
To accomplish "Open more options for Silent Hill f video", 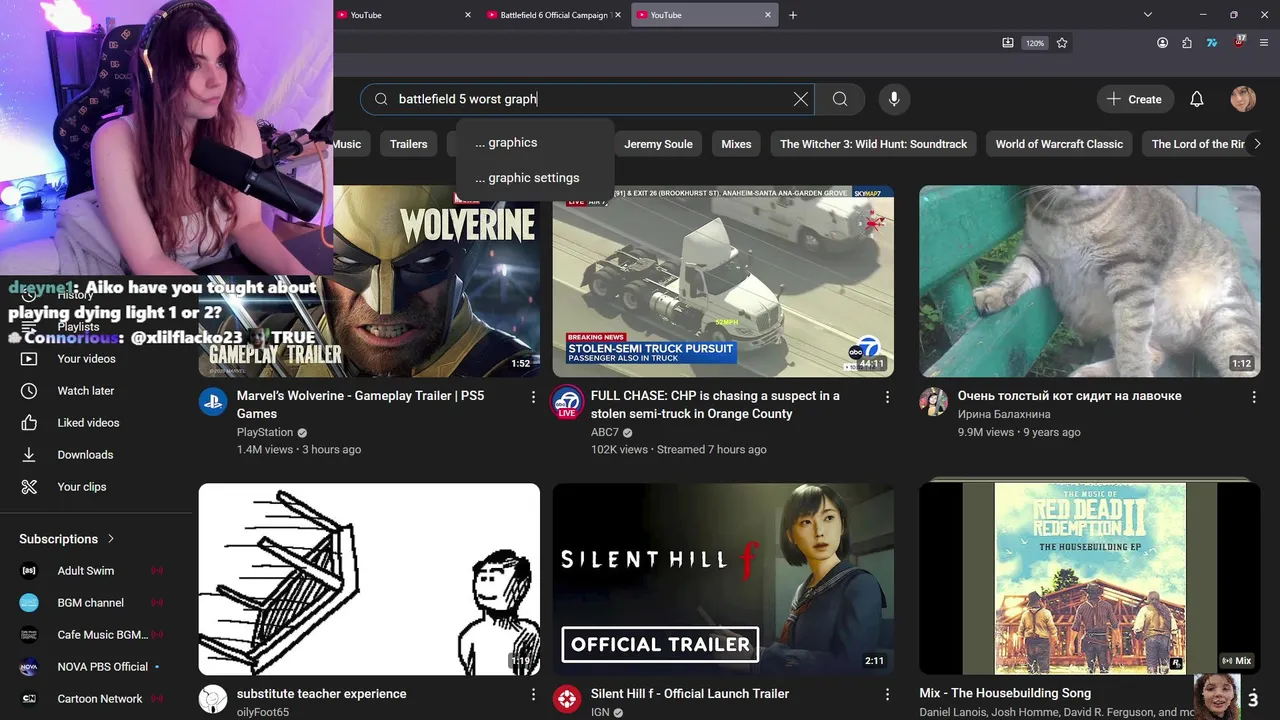I will coord(887,694).
